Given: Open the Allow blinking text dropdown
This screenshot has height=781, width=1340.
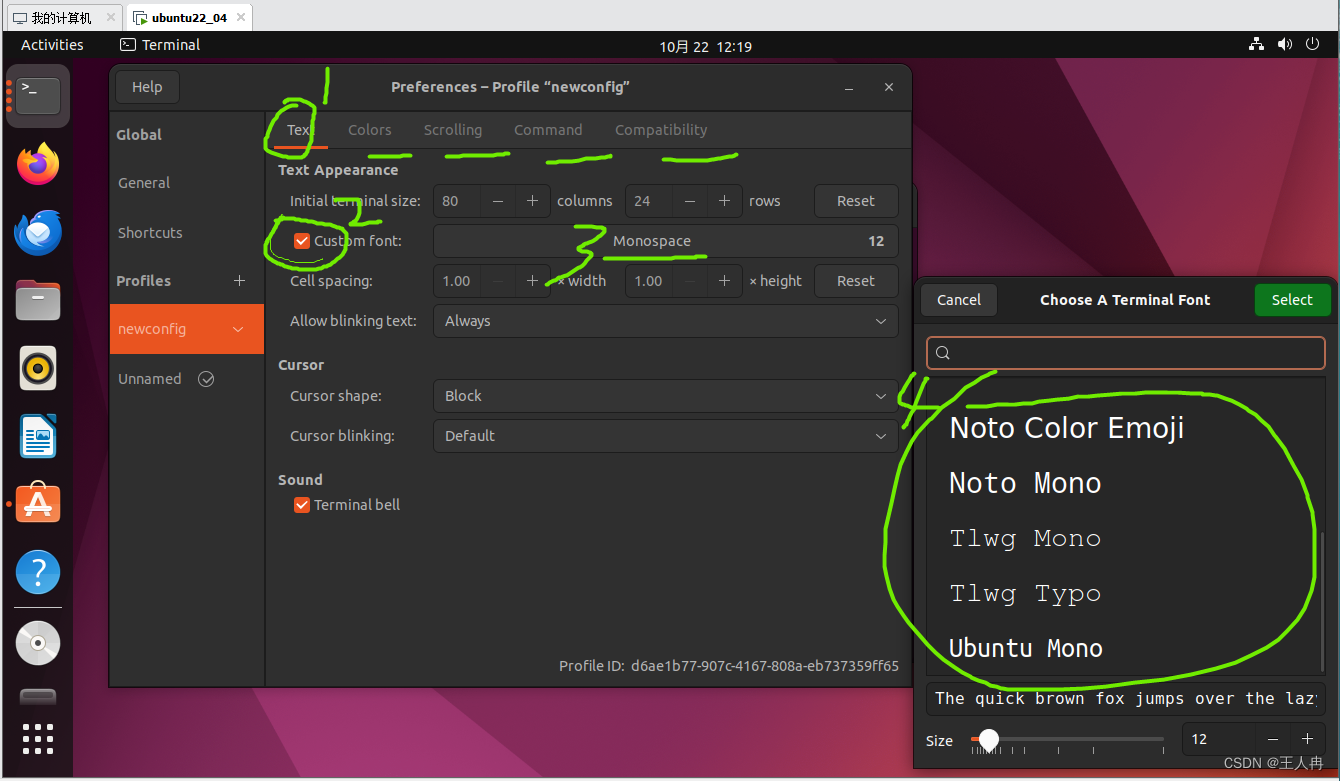Looking at the screenshot, I should click(665, 321).
